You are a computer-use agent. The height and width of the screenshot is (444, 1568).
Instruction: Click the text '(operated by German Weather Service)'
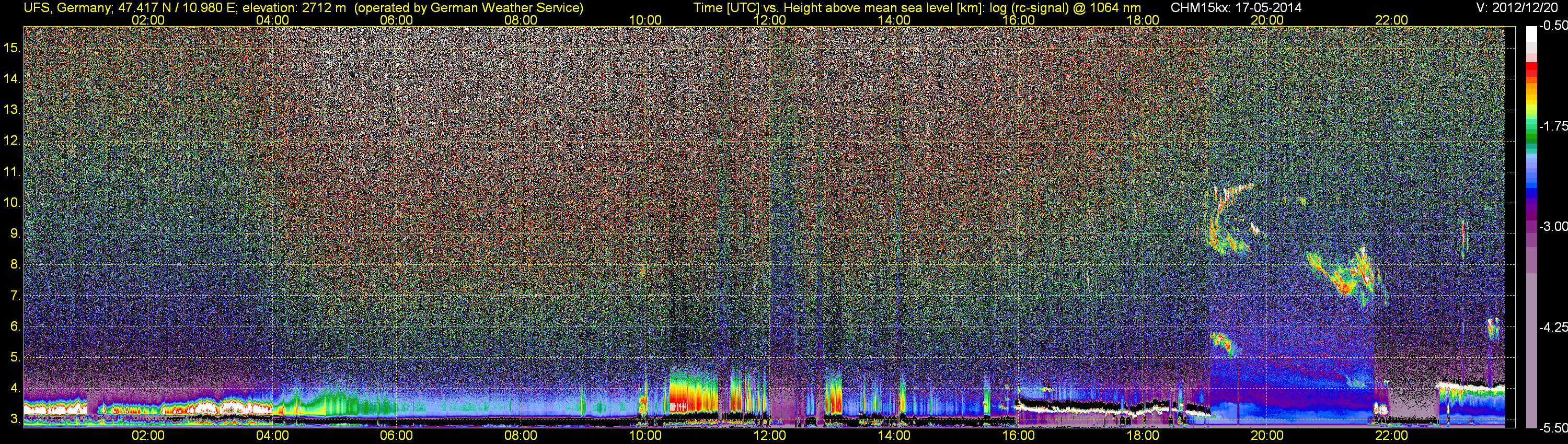click(x=469, y=8)
